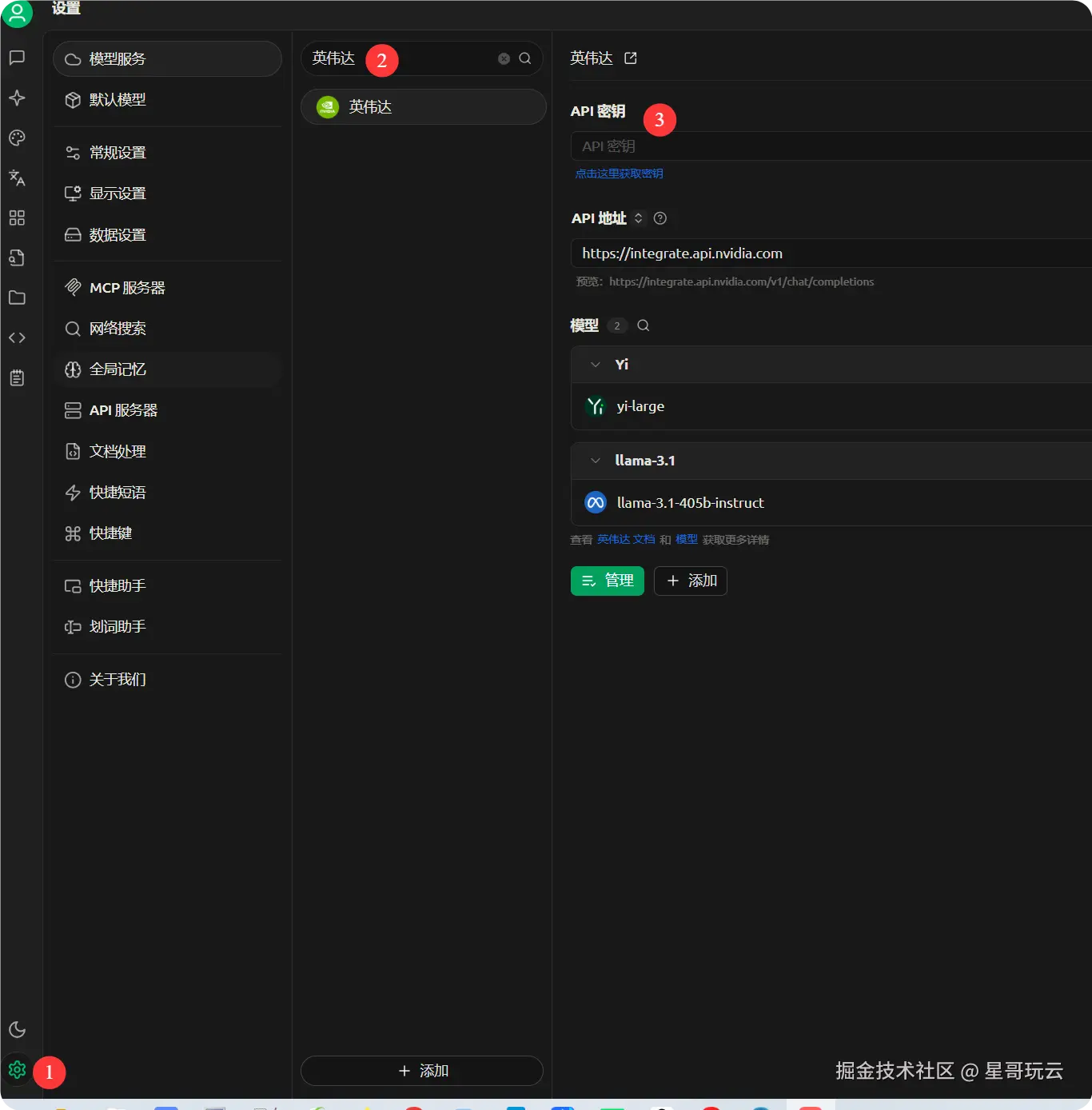Open MCP 服务器 settings page
The image size is (1092, 1110).
point(167,288)
